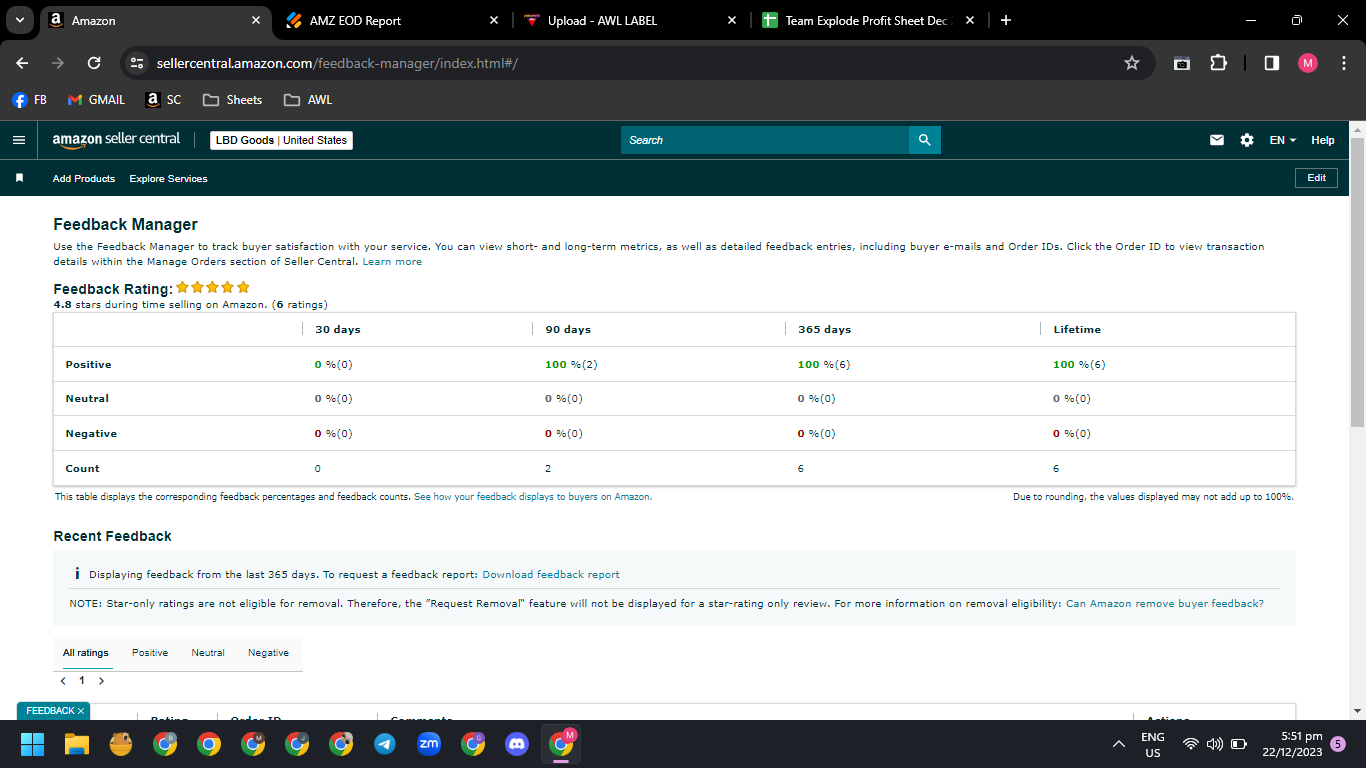The width and height of the screenshot is (1366, 768).
Task: Click the camera extension icon in the toolbar
Action: [1182, 63]
